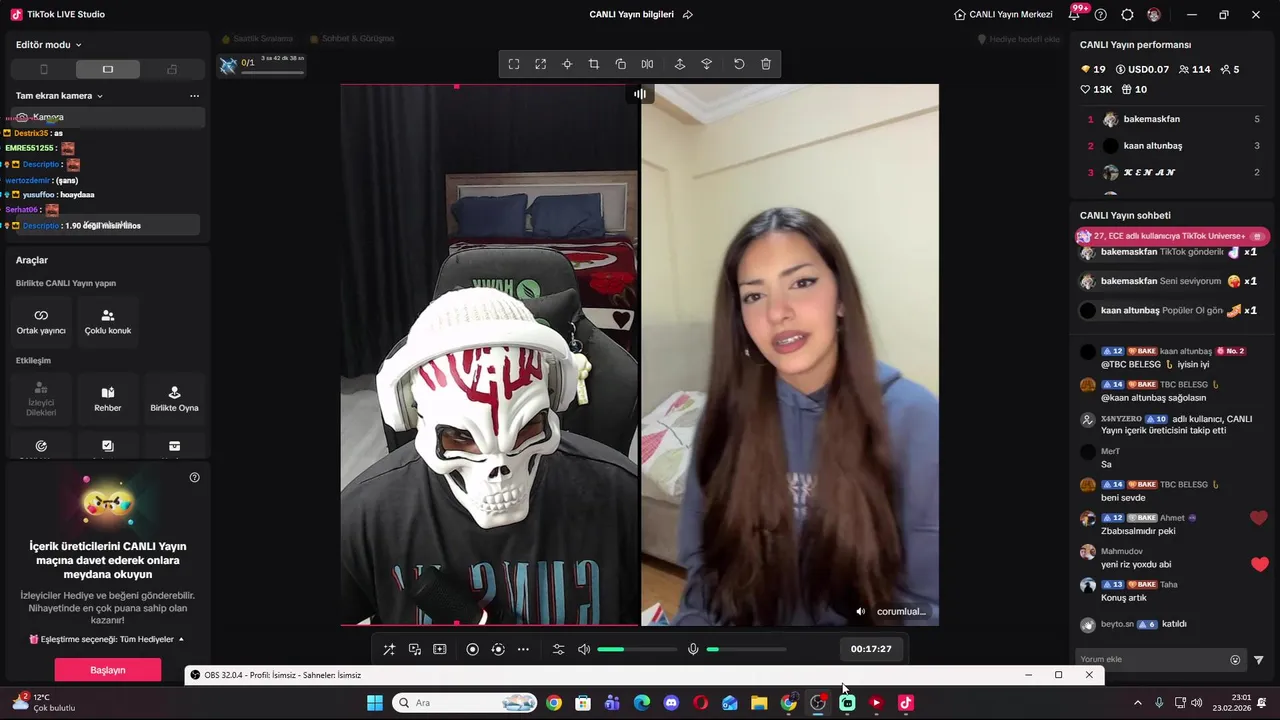Click the Yorum ekle comment field
This screenshot has height=720, width=1280.
1151,659
